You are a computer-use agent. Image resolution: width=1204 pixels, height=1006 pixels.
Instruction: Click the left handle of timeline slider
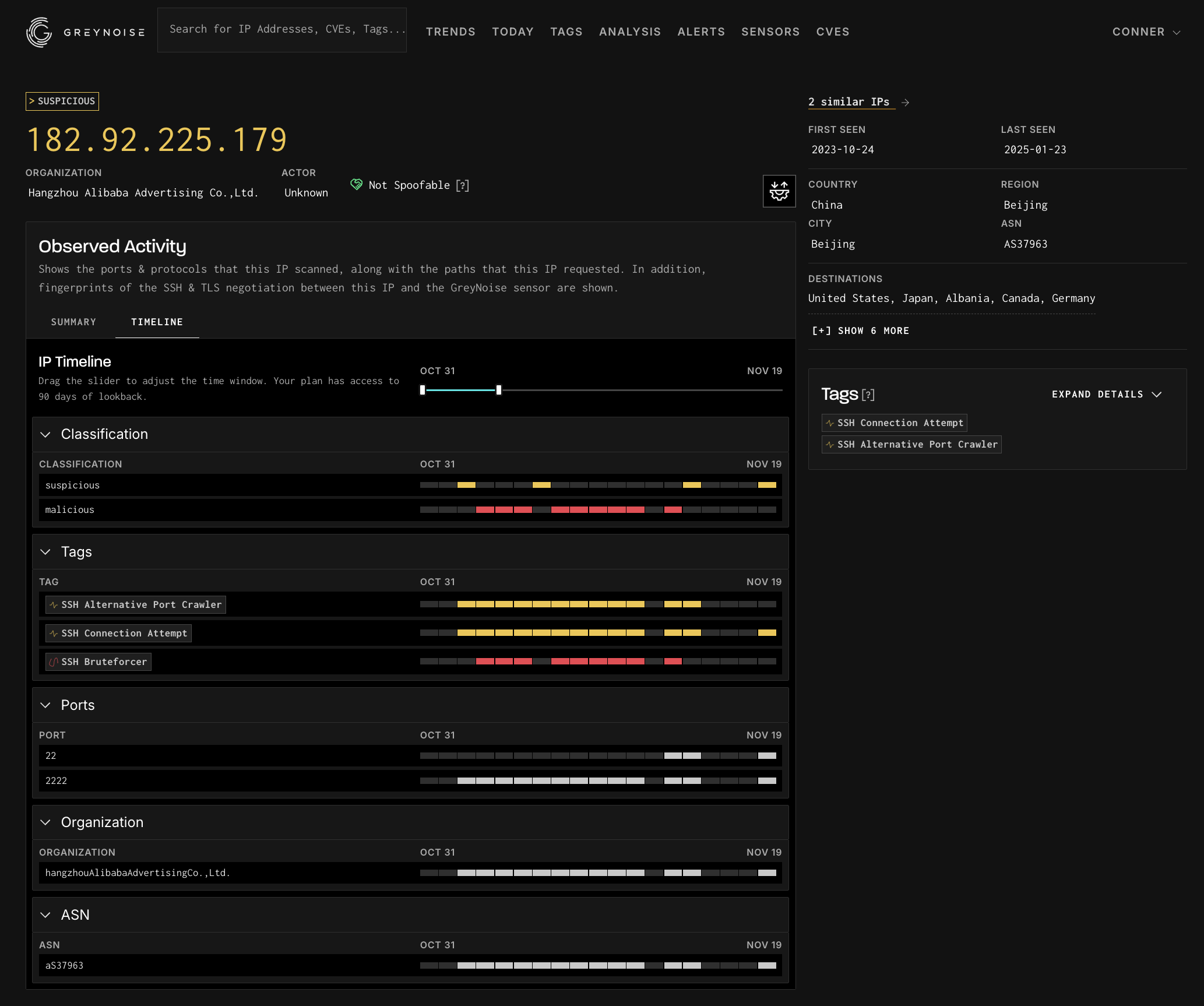point(423,391)
